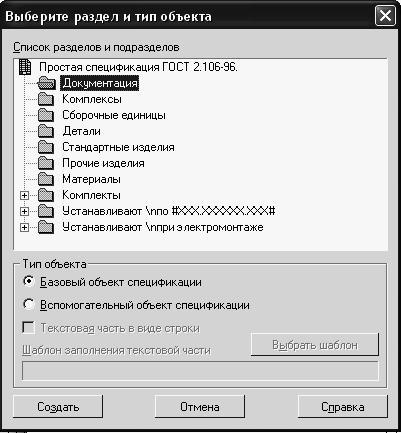Image resolution: width=401 pixels, height=433 pixels.
Task: Toggle the Текстовая часть в виде строки checkbox
Action: pos(28,328)
